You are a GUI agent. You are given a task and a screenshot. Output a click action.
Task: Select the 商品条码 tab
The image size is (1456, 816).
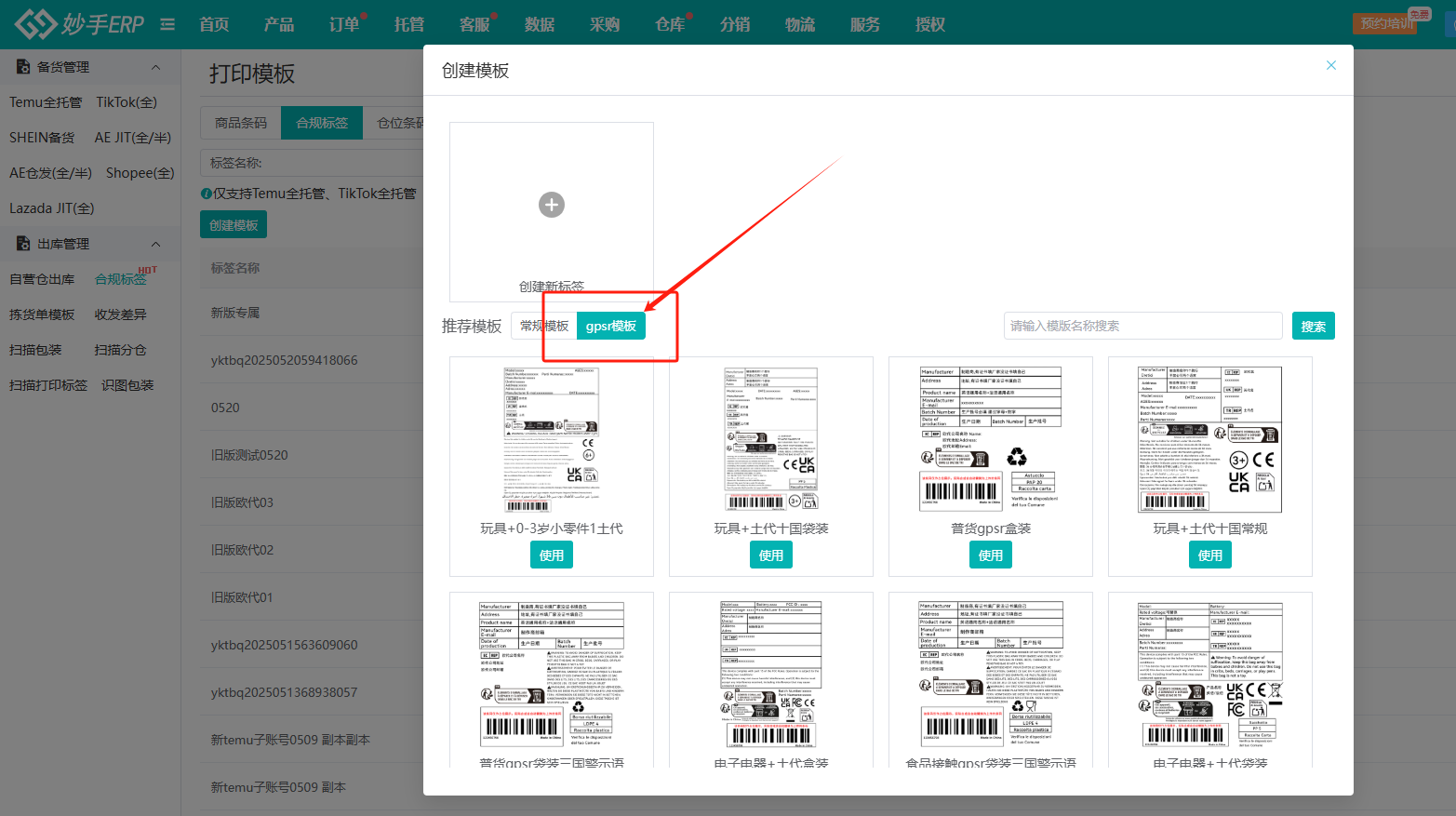coord(241,123)
